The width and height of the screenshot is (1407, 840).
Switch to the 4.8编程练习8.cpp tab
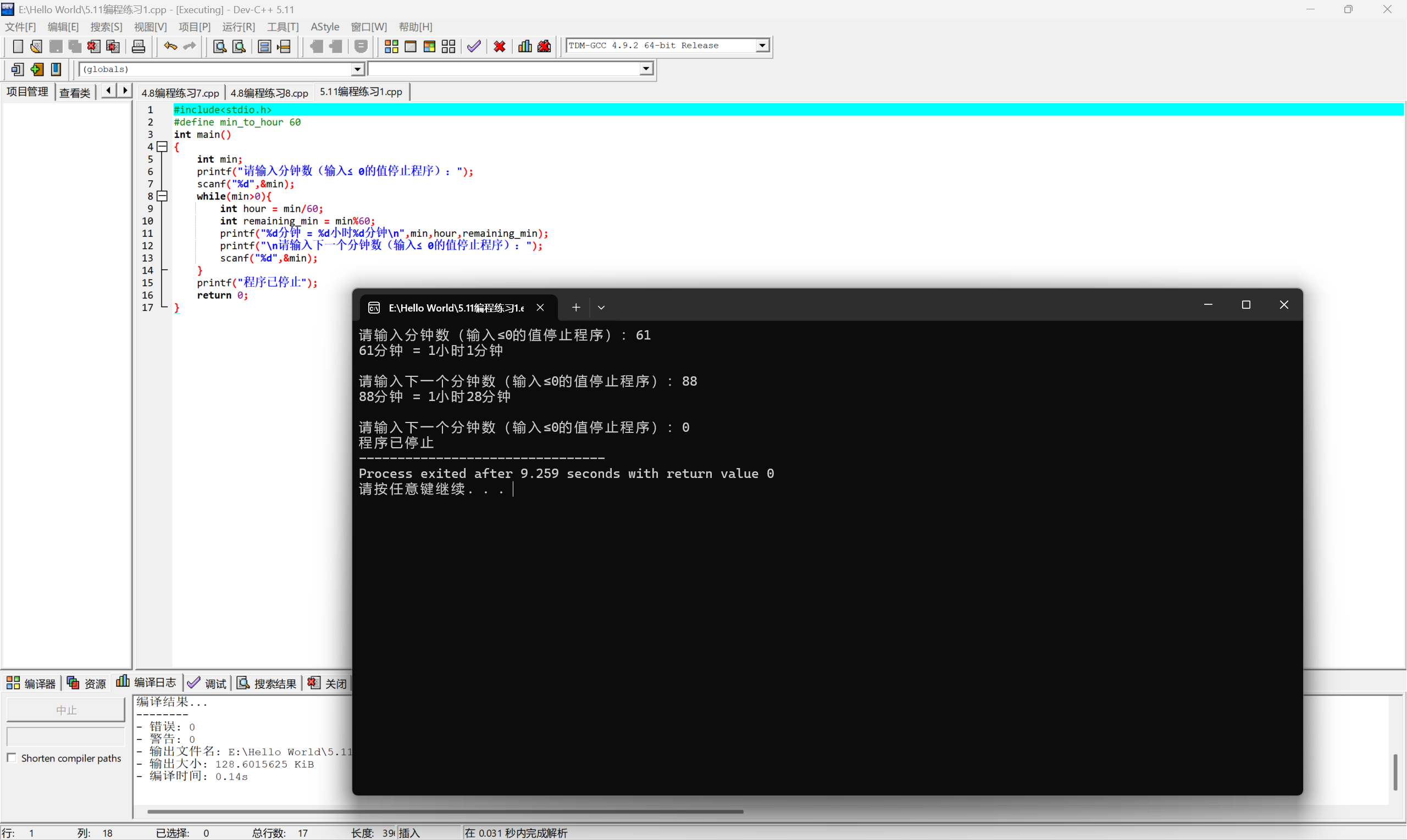tap(268, 92)
